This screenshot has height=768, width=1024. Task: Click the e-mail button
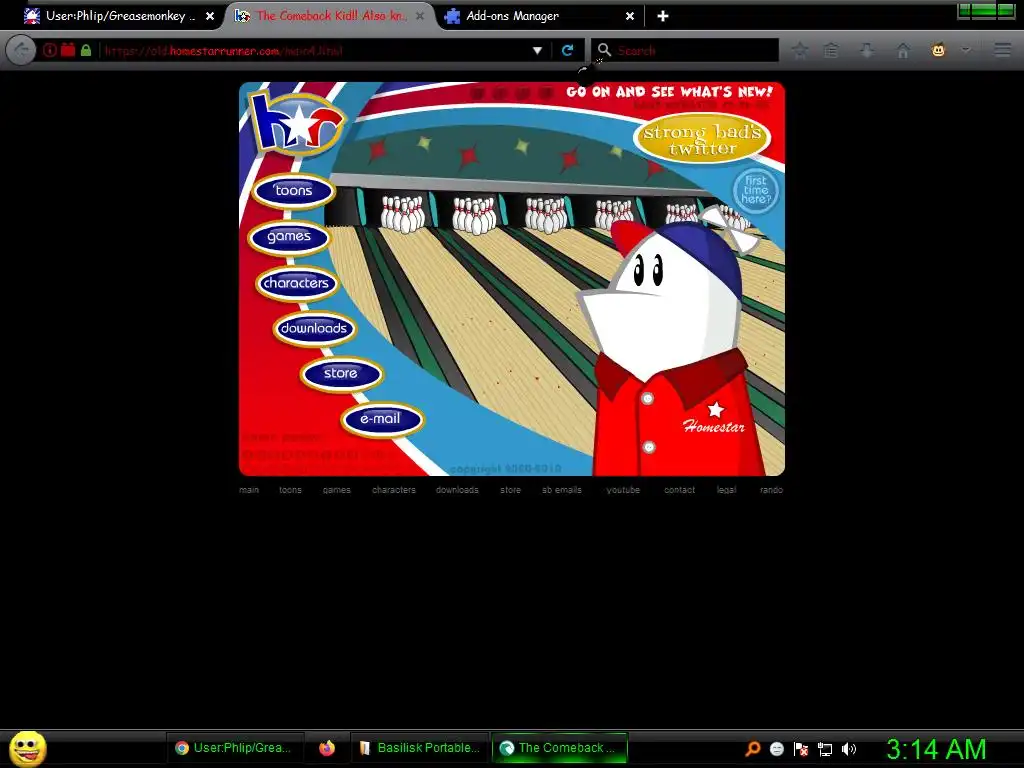[x=381, y=419]
